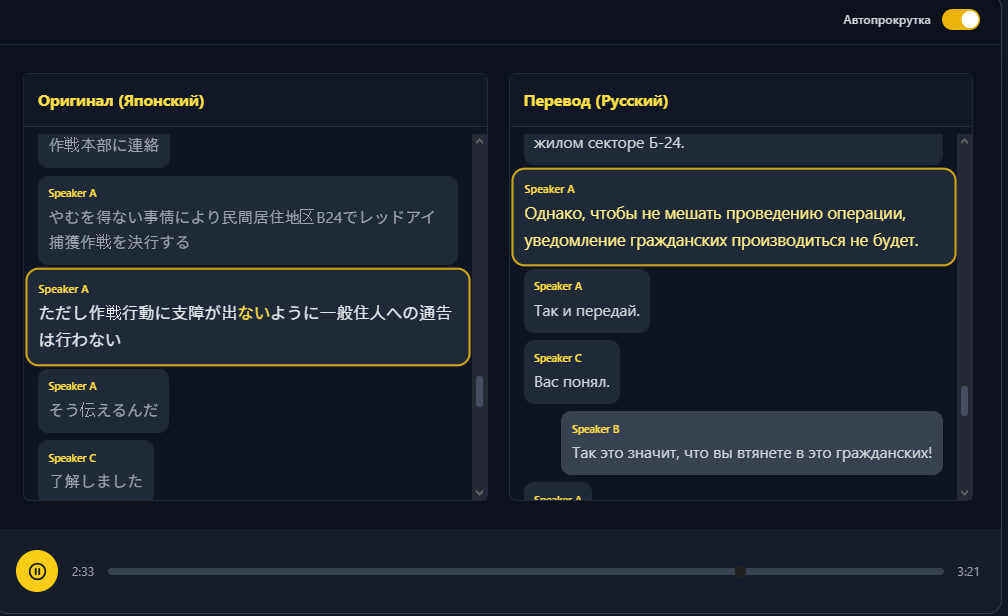Jump to the Вас понял line

tap(571, 372)
